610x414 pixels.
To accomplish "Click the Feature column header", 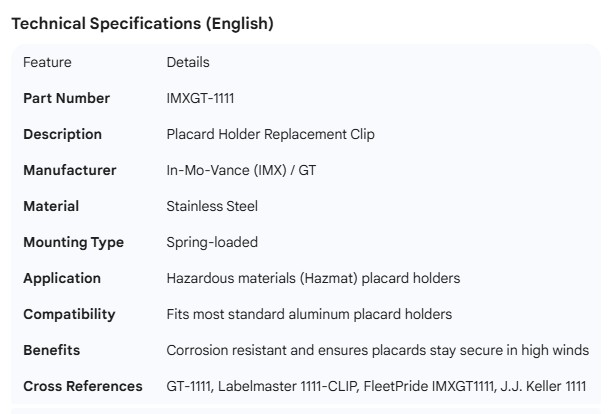I will point(47,62).
